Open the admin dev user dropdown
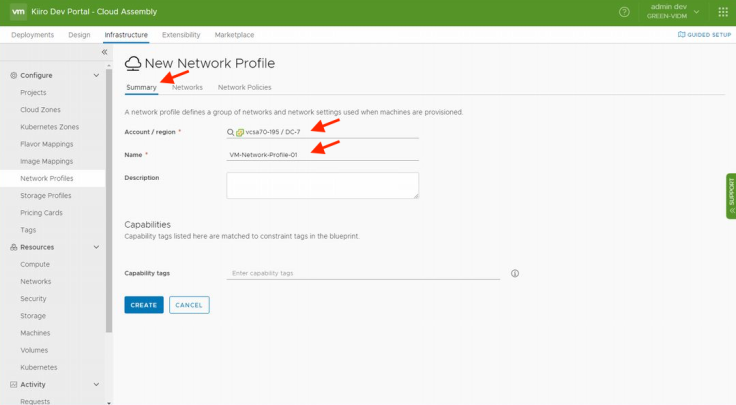This screenshot has width=736, height=405. (673, 12)
